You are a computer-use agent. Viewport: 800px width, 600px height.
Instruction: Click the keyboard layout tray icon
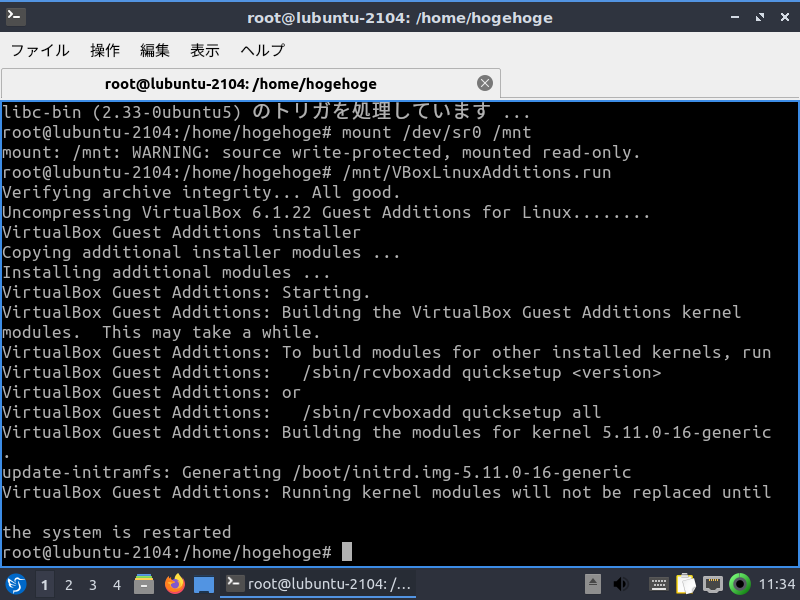click(659, 584)
